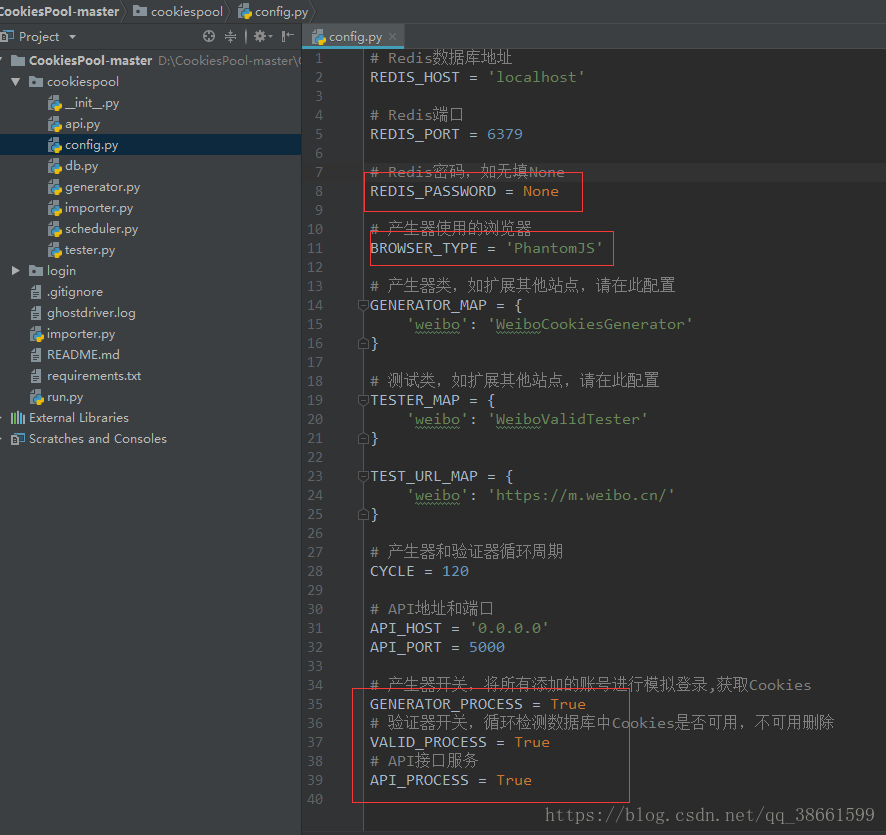The width and height of the screenshot is (886, 835).
Task: Select db.py in project tree
Action: point(81,166)
